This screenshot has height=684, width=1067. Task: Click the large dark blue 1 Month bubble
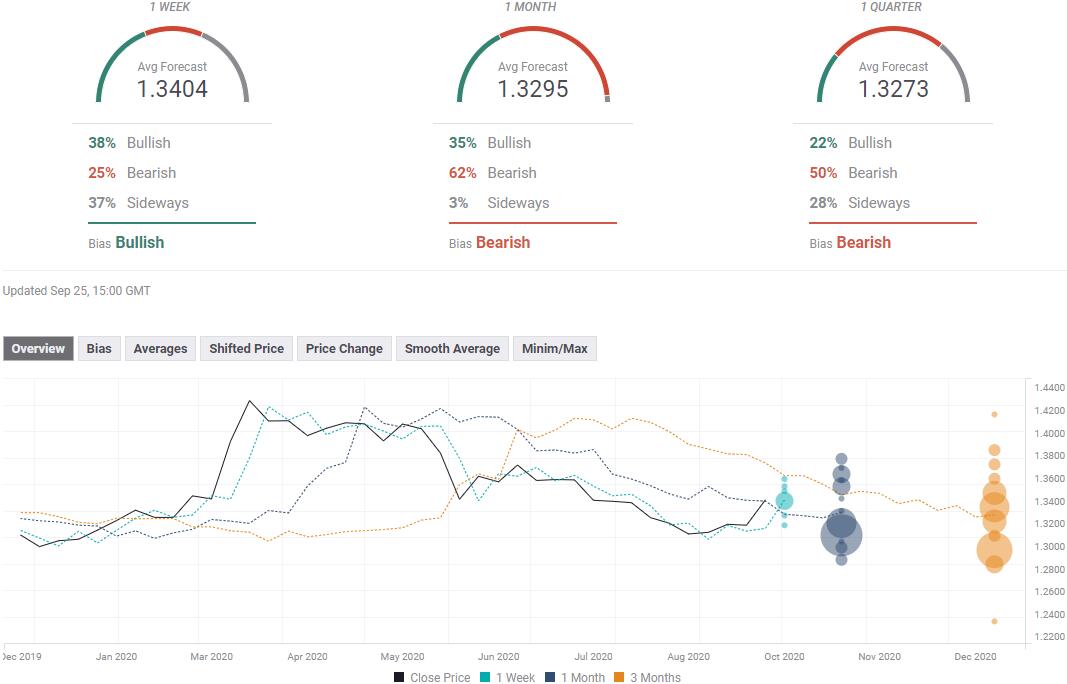[x=841, y=534]
